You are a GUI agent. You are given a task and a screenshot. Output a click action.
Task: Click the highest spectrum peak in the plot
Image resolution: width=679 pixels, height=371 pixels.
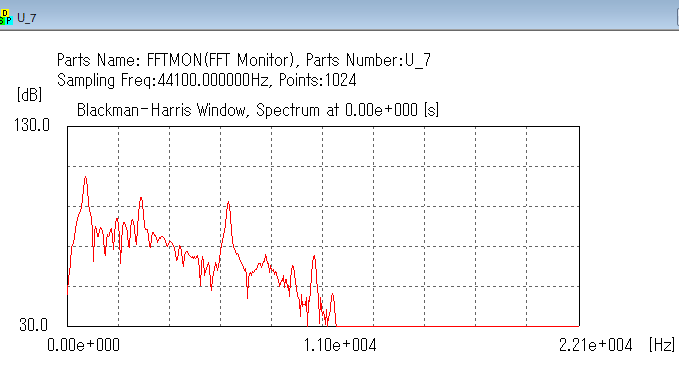86,177
